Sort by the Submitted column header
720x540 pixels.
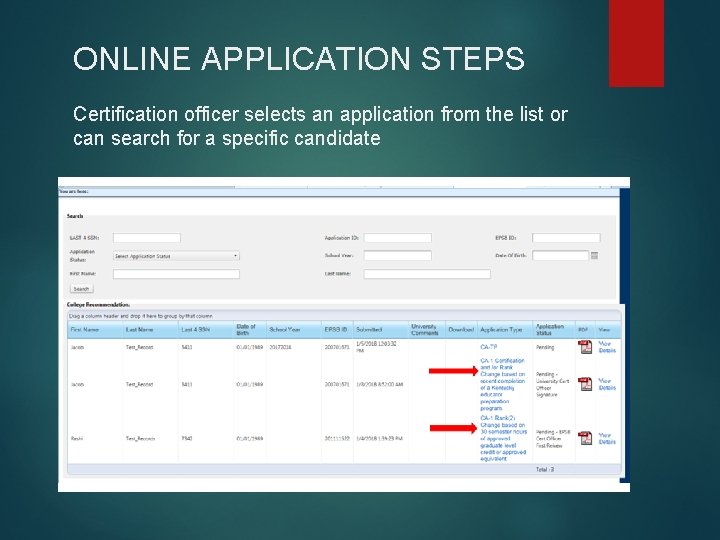[x=381, y=330]
